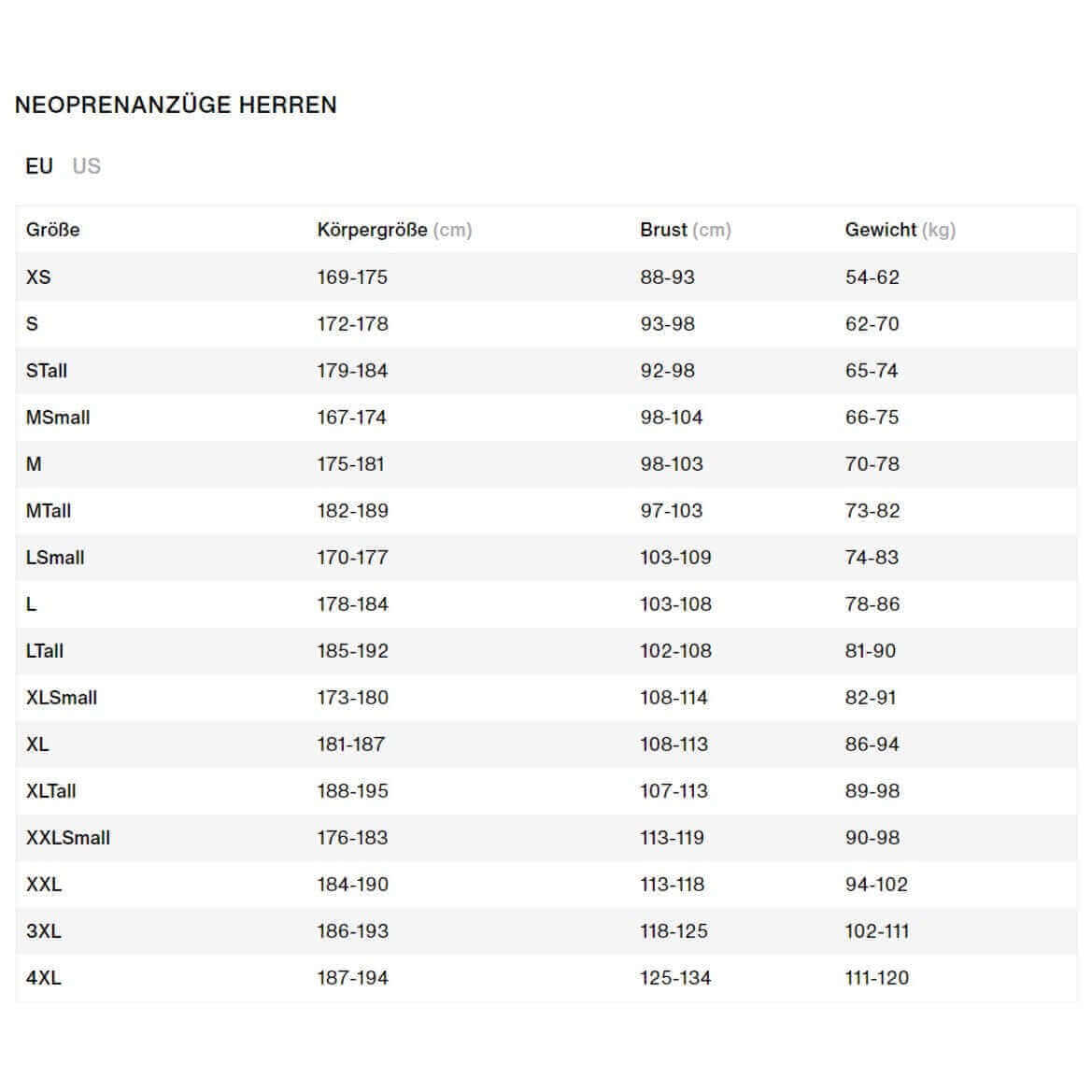Select the MTall size row label
The image size is (1092, 1092).
click(49, 511)
